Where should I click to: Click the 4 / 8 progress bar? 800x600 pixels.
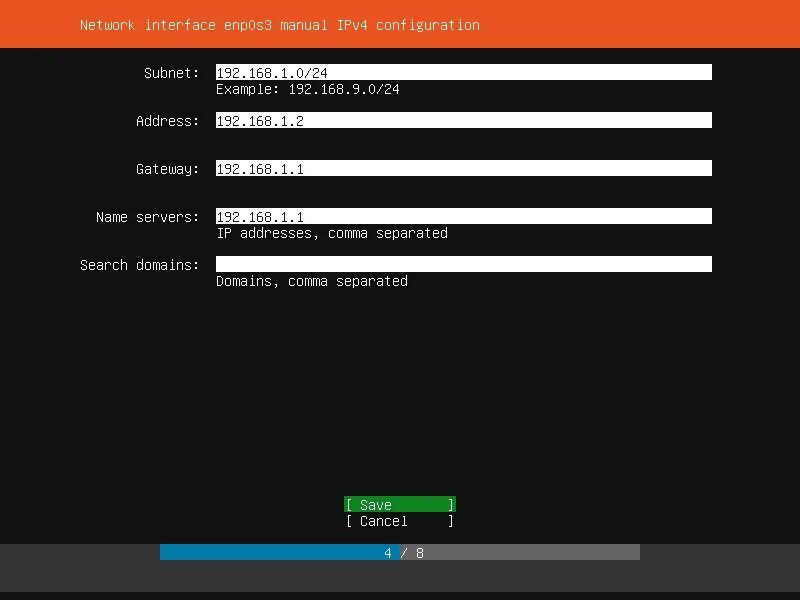pos(400,552)
